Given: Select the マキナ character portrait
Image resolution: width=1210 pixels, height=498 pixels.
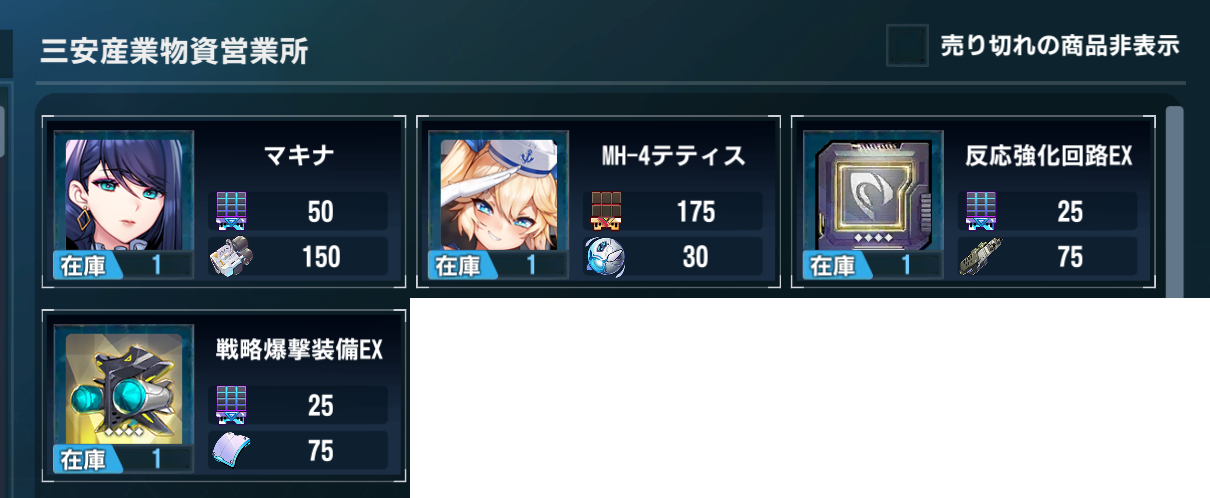Looking at the screenshot, I should pyautogui.click(x=124, y=194).
